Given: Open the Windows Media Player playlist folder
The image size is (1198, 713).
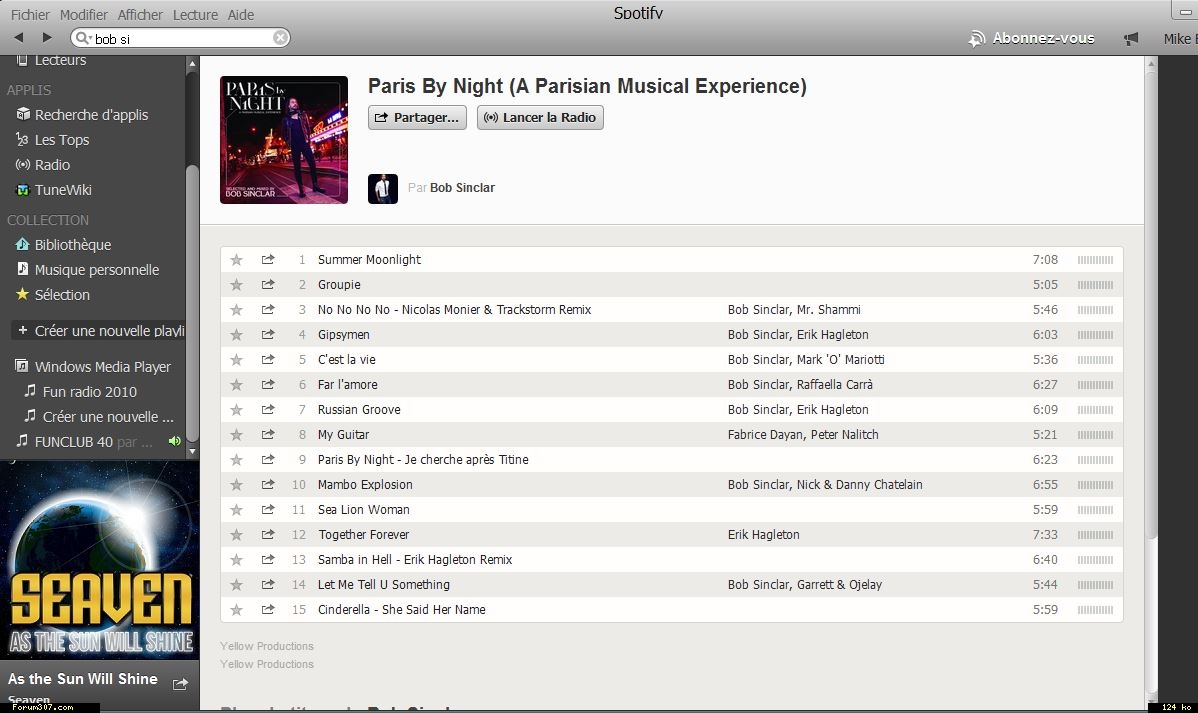Looking at the screenshot, I should point(93,367).
